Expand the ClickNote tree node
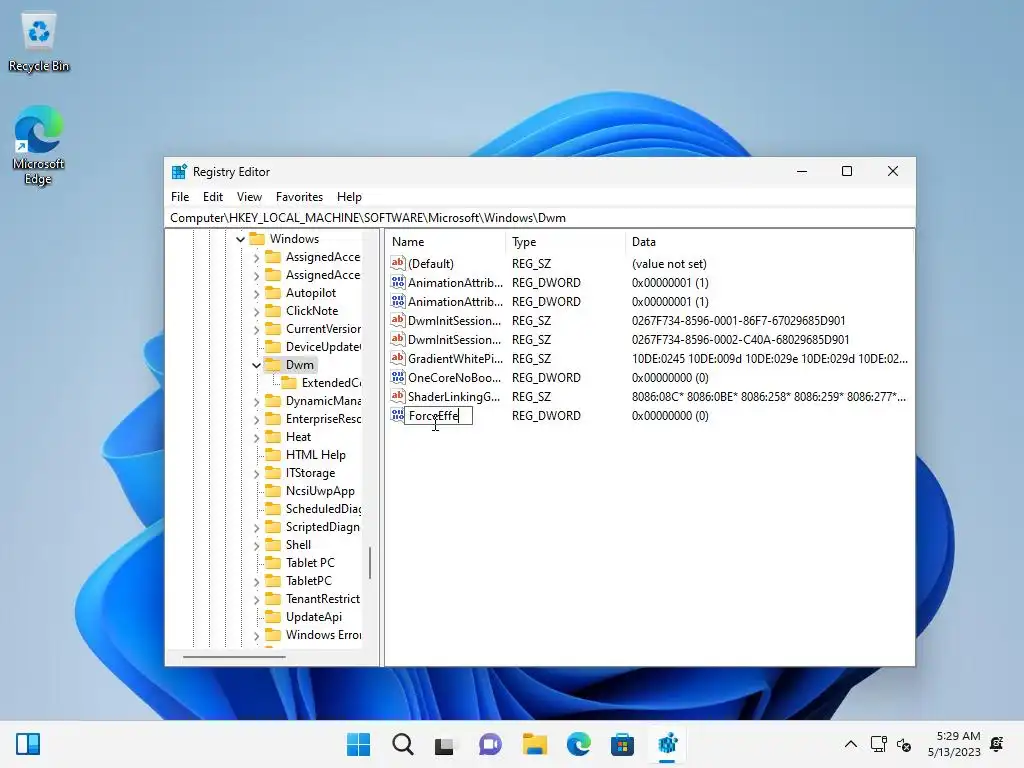Viewport: 1024px width, 768px height. [x=257, y=312]
